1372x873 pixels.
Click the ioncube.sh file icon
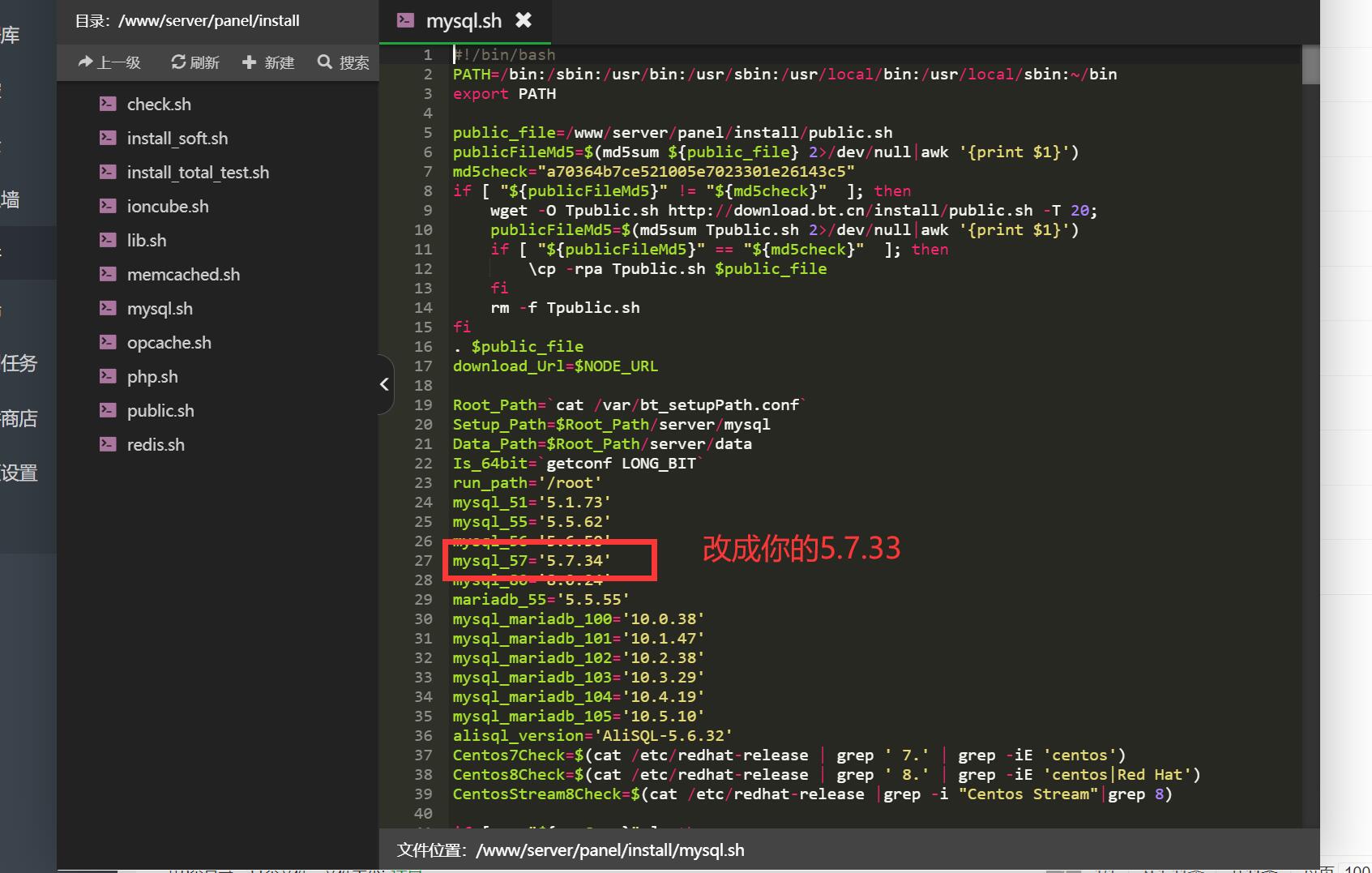pyautogui.click(x=108, y=206)
